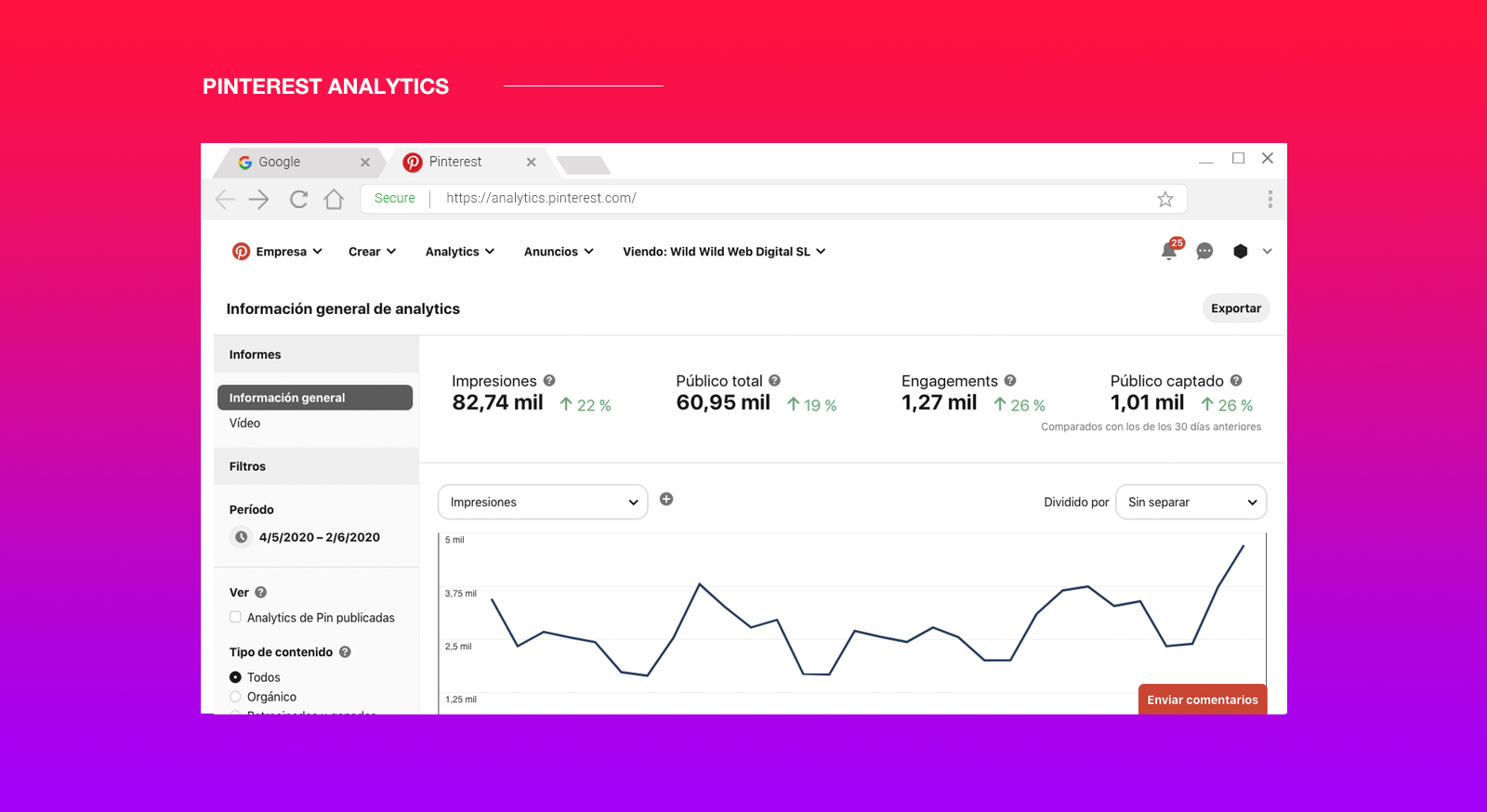This screenshot has height=812, width=1487.
Task: Expand the Sin separar dropdown
Action: coord(1191,502)
